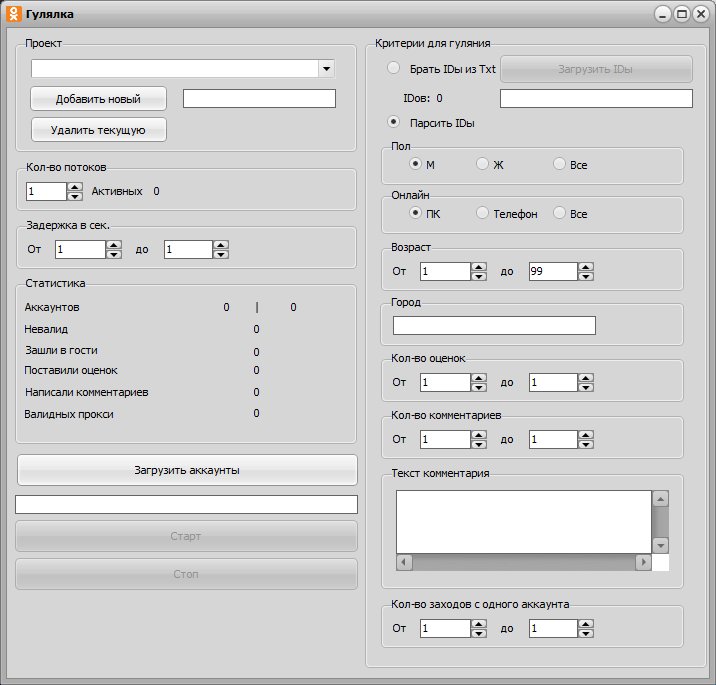The image size is (716, 685).
Task: Click the Город text field
Action: (x=494, y=326)
